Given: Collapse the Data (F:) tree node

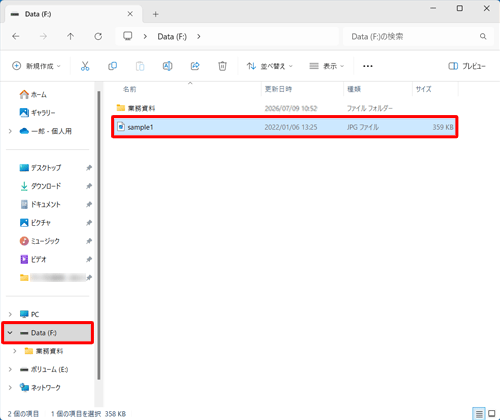Looking at the screenshot, I should click(x=10, y=333).
